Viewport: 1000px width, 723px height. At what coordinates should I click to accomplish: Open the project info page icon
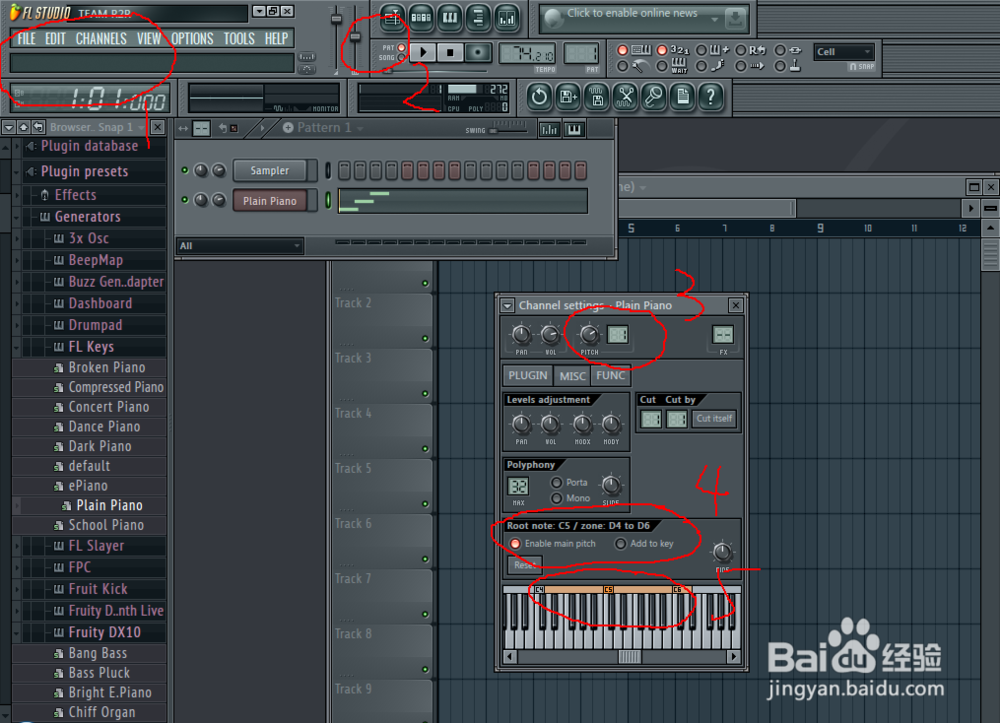coord(682,97)
